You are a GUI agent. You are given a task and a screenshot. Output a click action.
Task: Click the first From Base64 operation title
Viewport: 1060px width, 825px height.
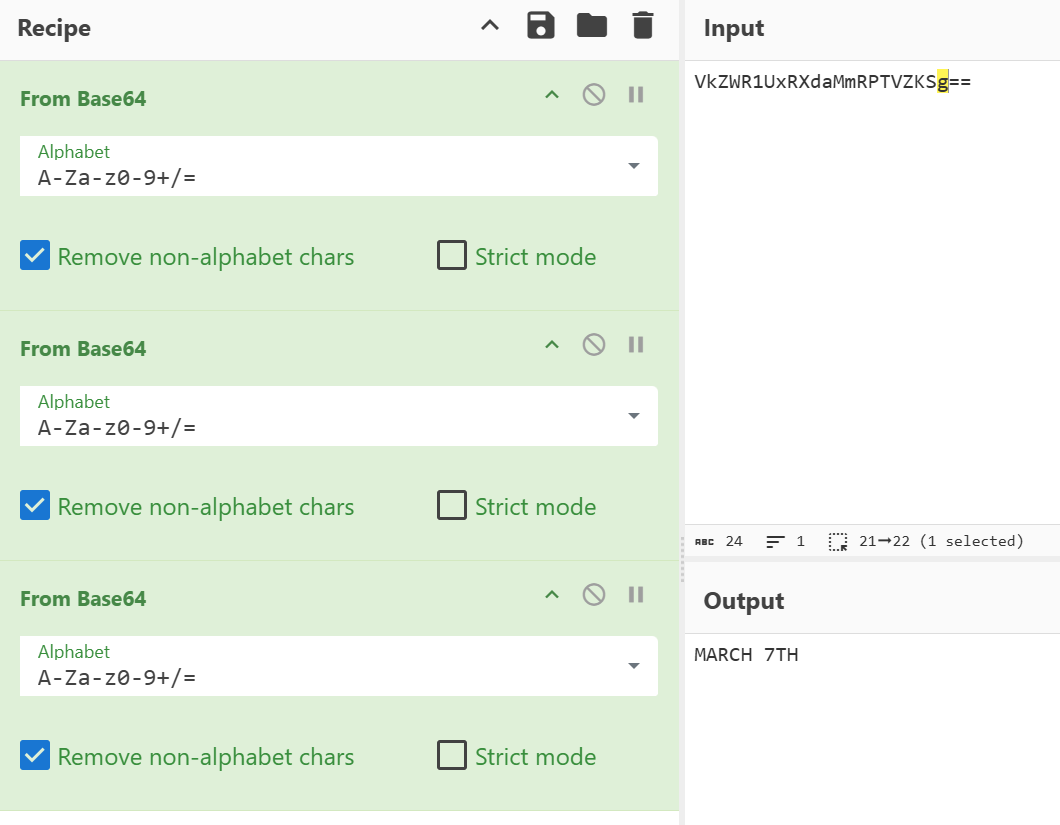(x=83, y=99)
